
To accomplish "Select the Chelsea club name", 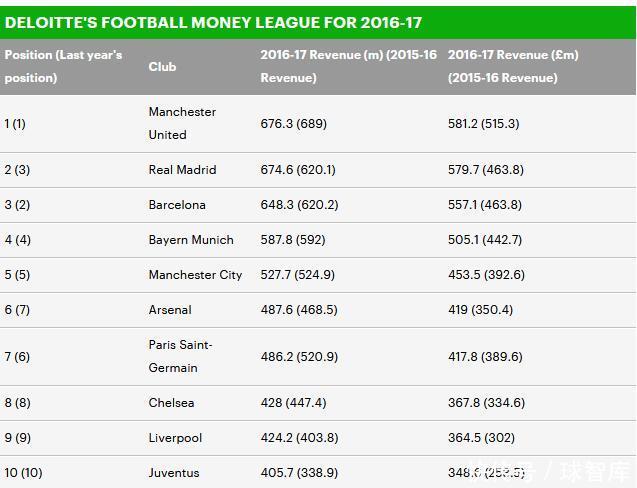I will [x=171, y=403].
